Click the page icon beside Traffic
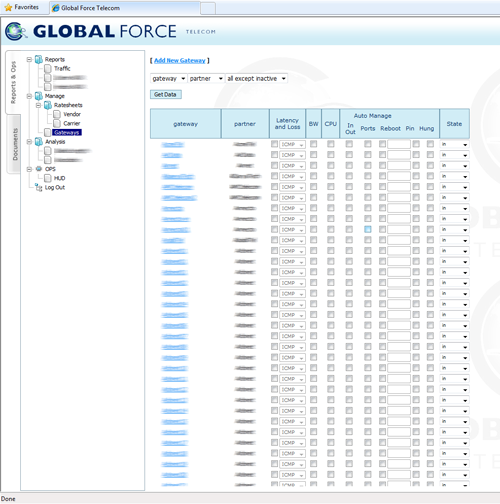The image size is (500, 504). click(x=48, y=69)
